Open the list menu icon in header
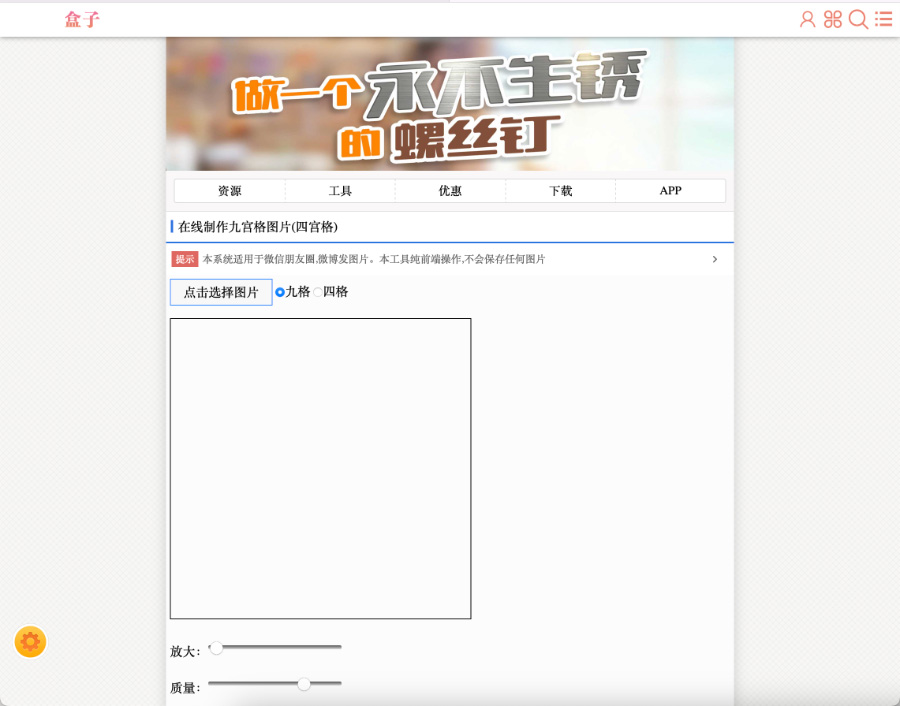900x706 pixels. pos(884,19)
